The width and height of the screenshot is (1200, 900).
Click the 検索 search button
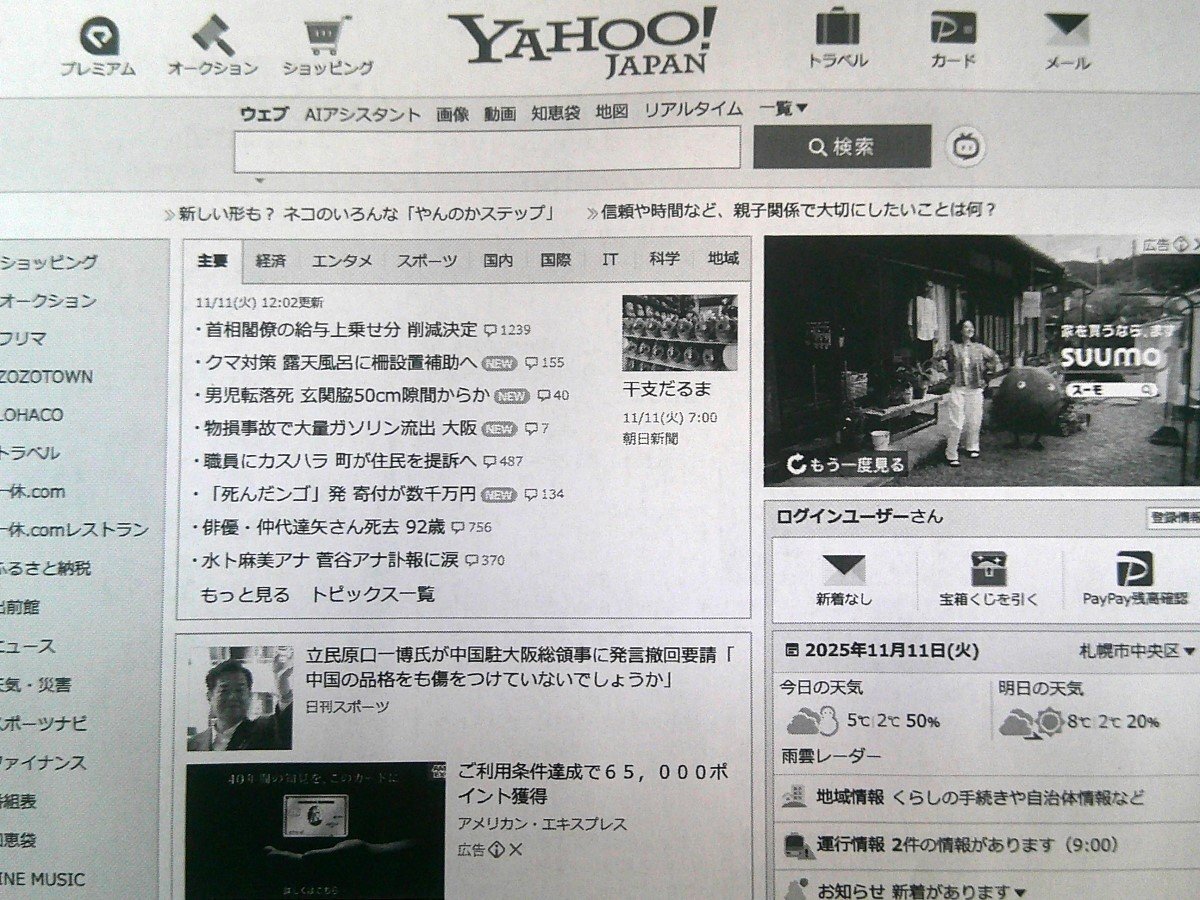(843, 146)
